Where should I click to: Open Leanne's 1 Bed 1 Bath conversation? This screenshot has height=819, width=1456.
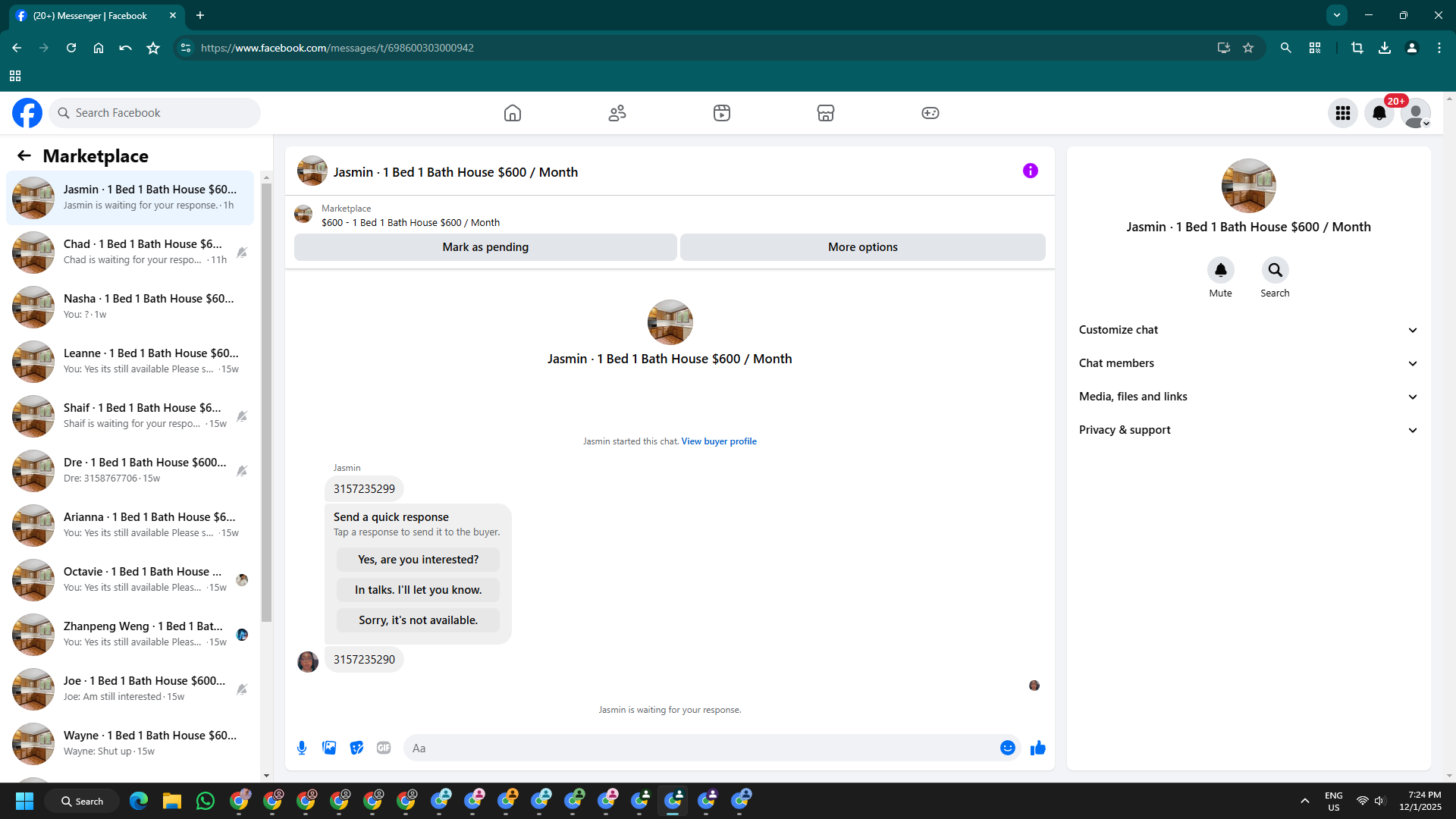[x=130, y=362]
